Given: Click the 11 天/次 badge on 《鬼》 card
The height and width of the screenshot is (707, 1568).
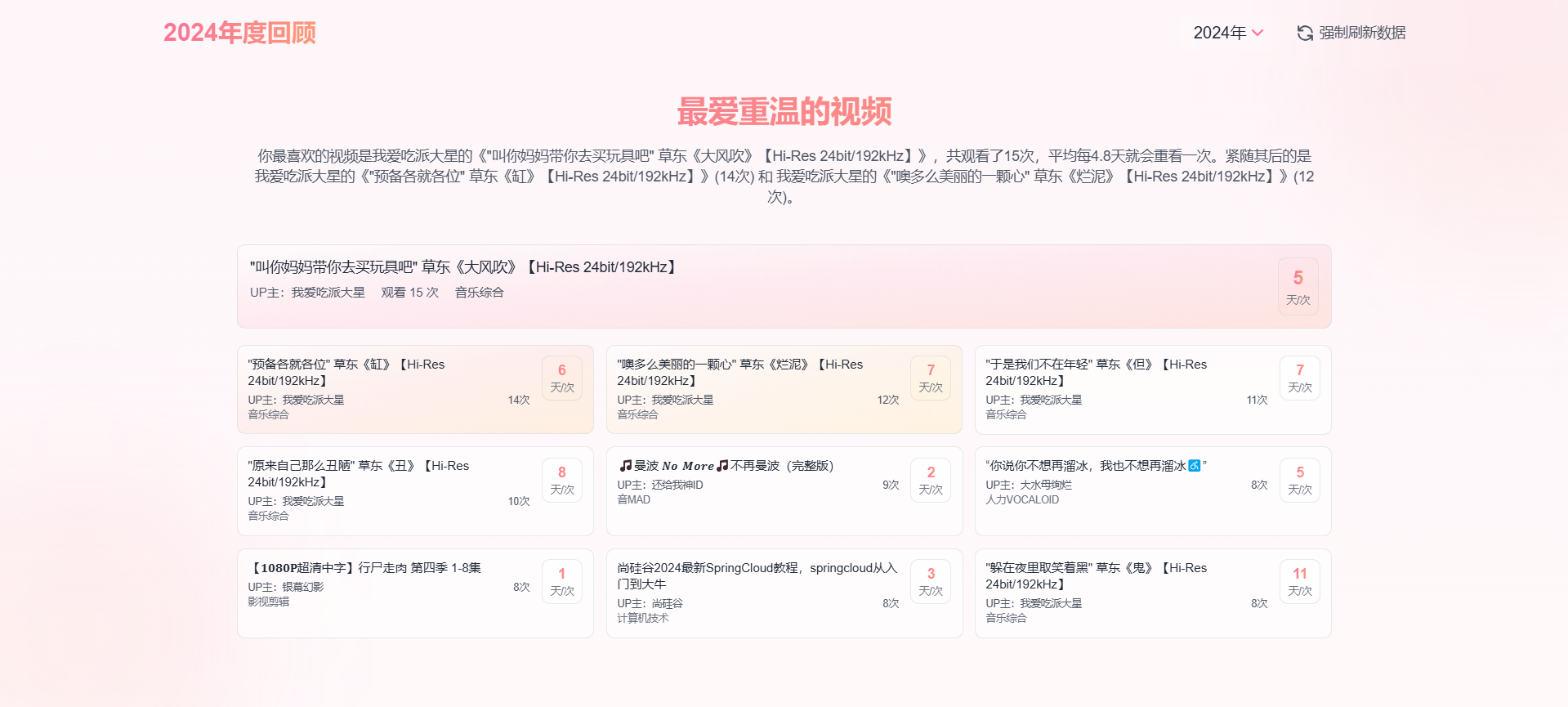Looking at the screenshot, I should [1299, 581].
